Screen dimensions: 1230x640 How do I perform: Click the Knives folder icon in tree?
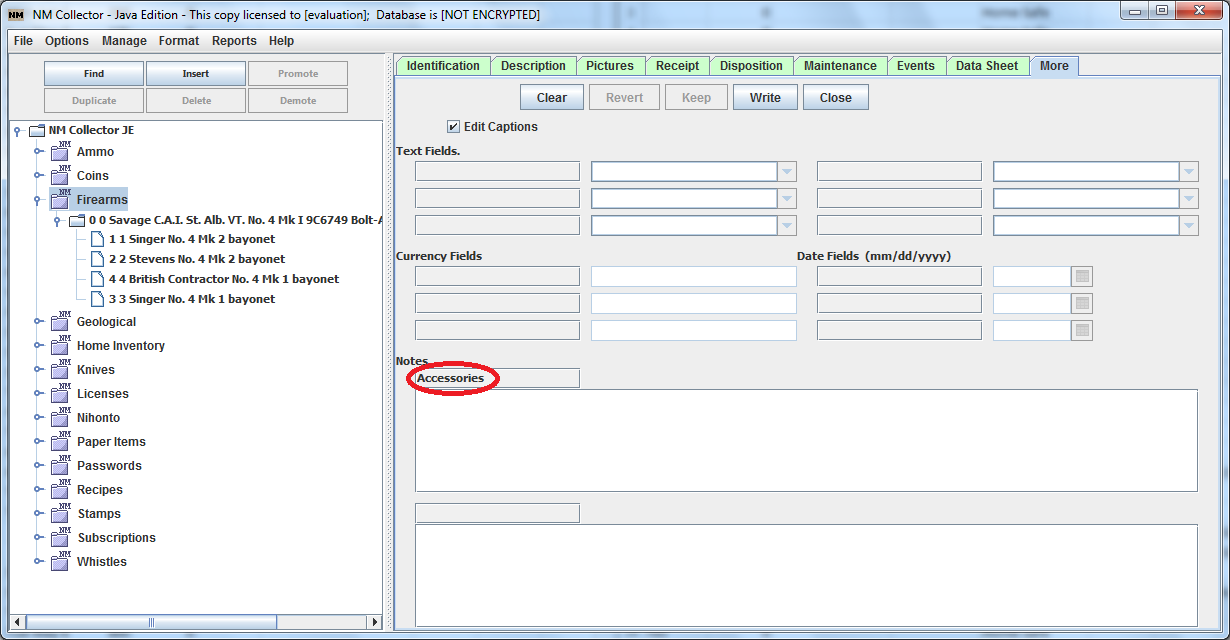[x=59, y=369]
